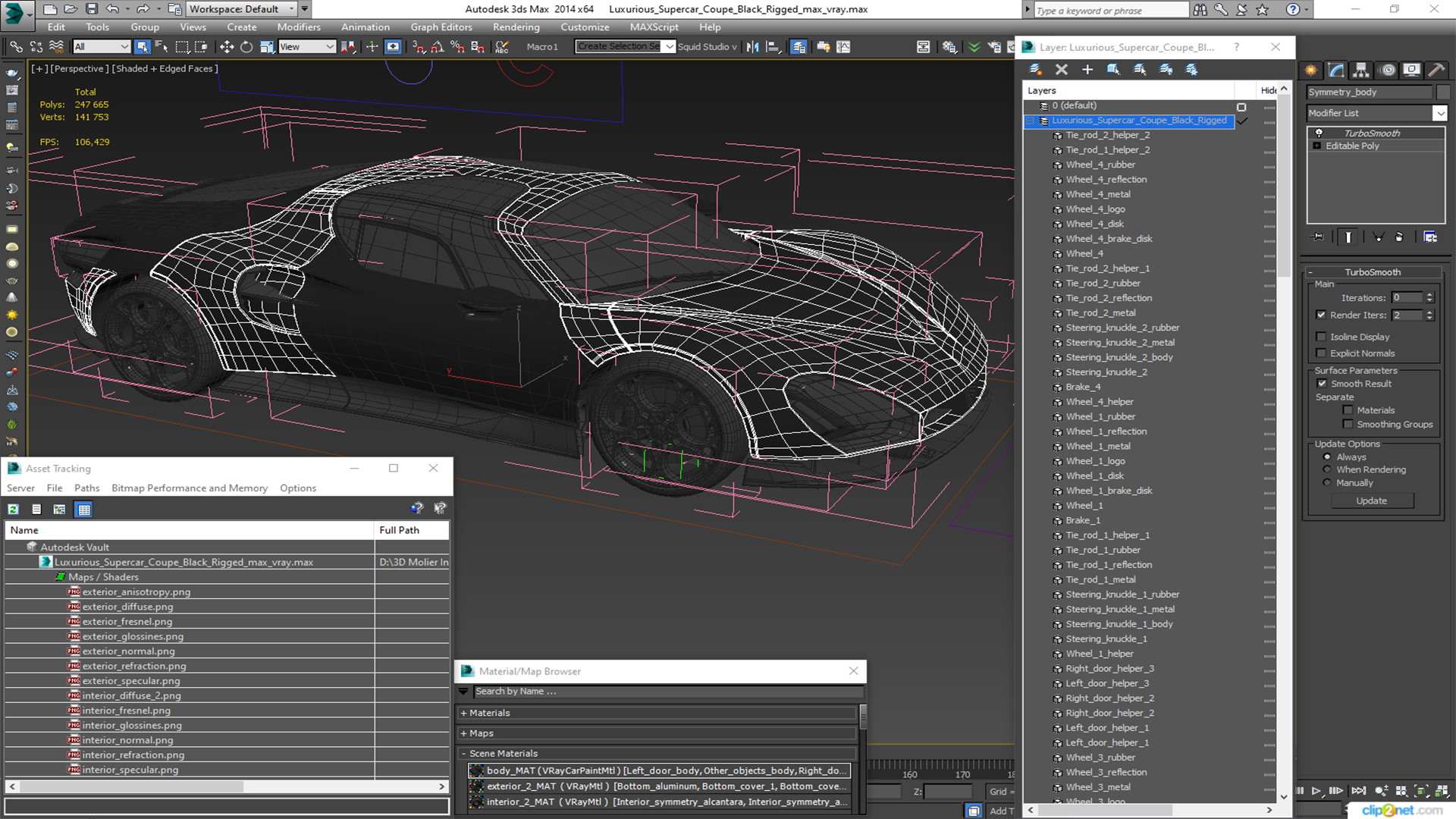Click Add Selected Objects plus icon
This screenshot has width=1456, height=819.
click(x=1087, y=70)
